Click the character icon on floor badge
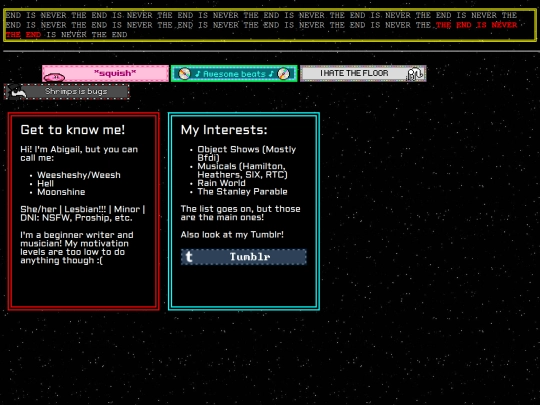 tap(415, 74)
